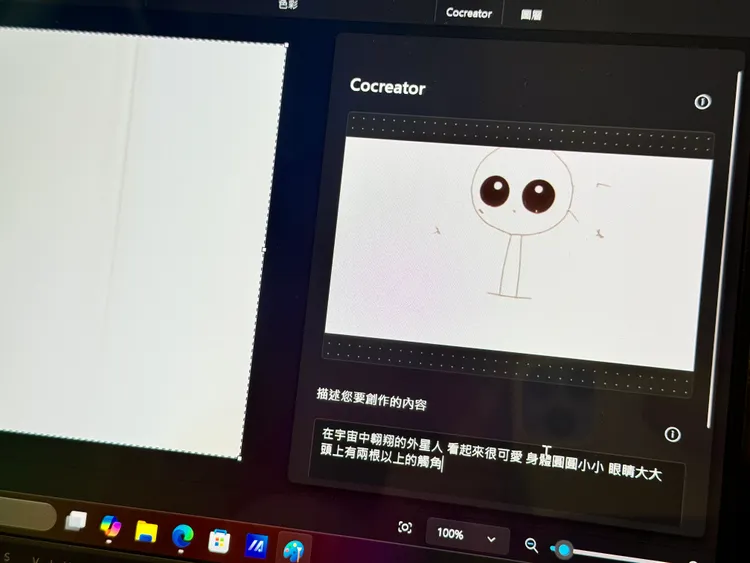
Task: Launch Copilot from the taskbar
Action: pyautogui.click(x=110, y=526)
